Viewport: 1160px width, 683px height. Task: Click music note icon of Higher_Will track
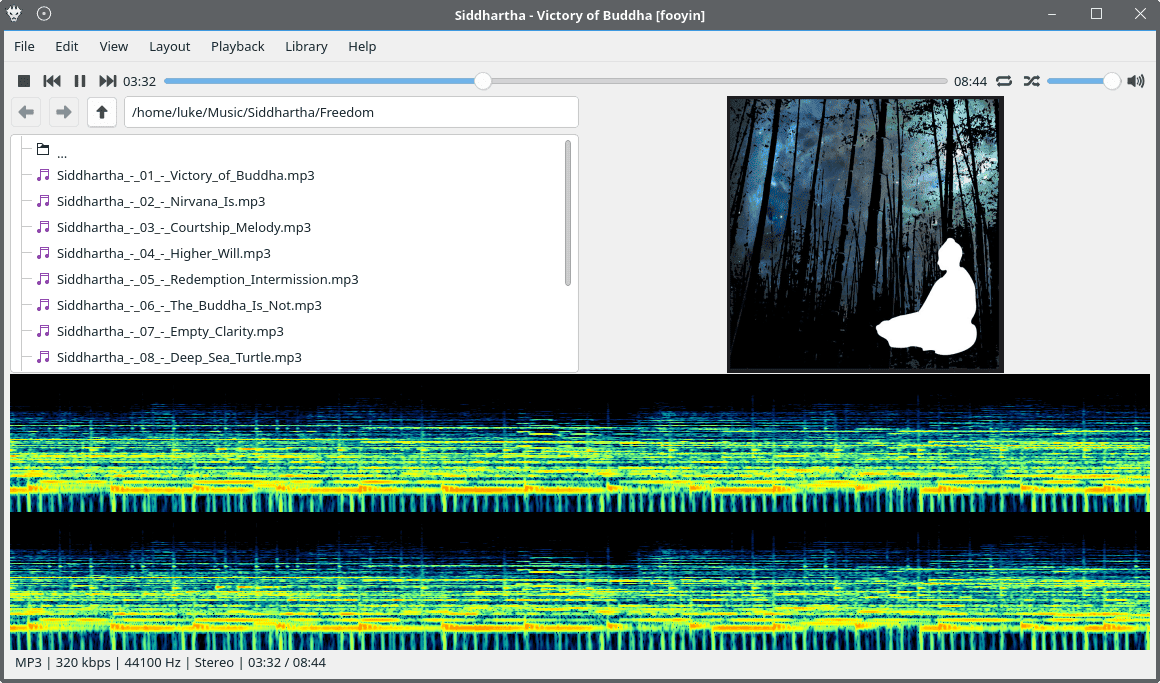click(x=44, y=252)
